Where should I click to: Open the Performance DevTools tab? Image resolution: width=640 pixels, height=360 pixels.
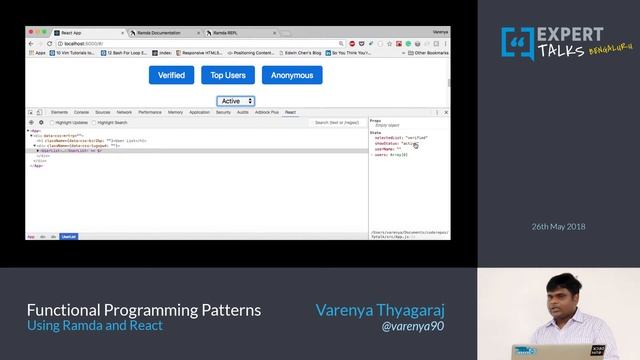150,112
